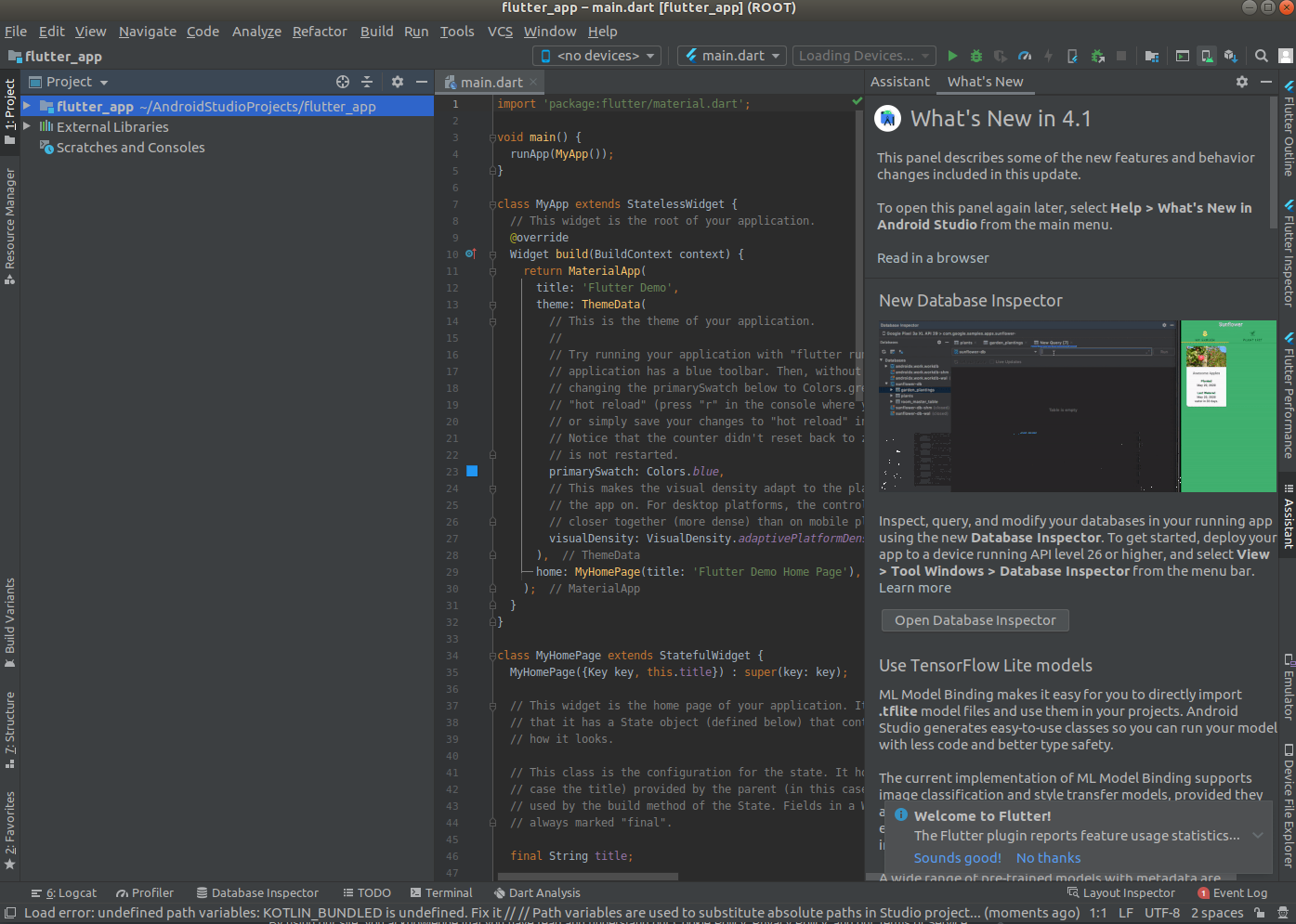Toggle the Favorites sidebar button
The image size is (1296, 924).
pyautogui.click(x=9, y=830)
